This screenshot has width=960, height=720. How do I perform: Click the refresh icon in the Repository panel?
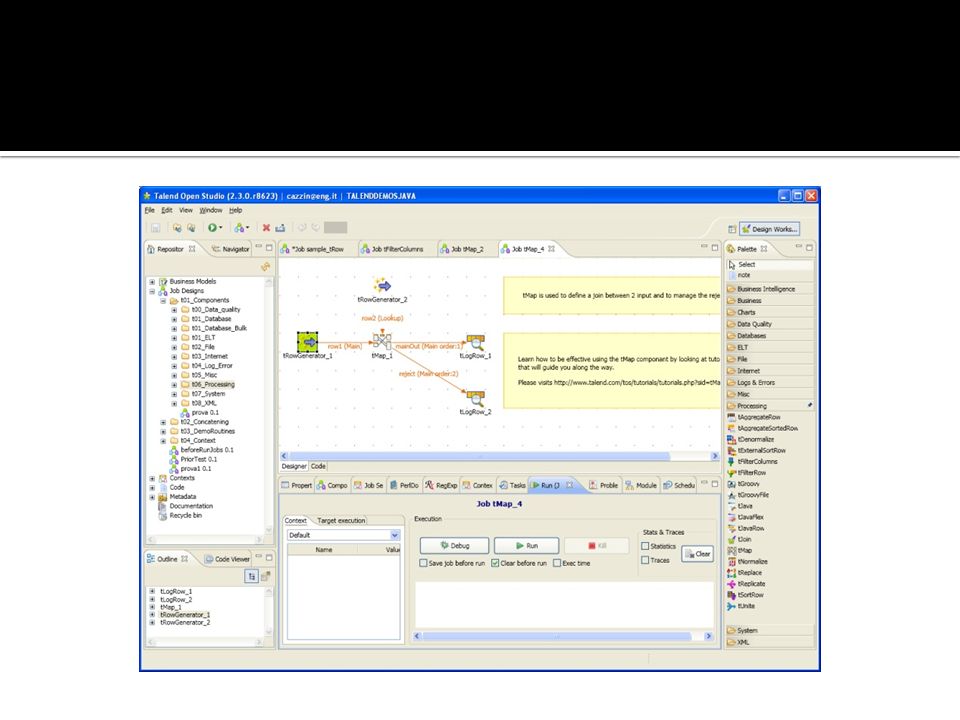265,267
